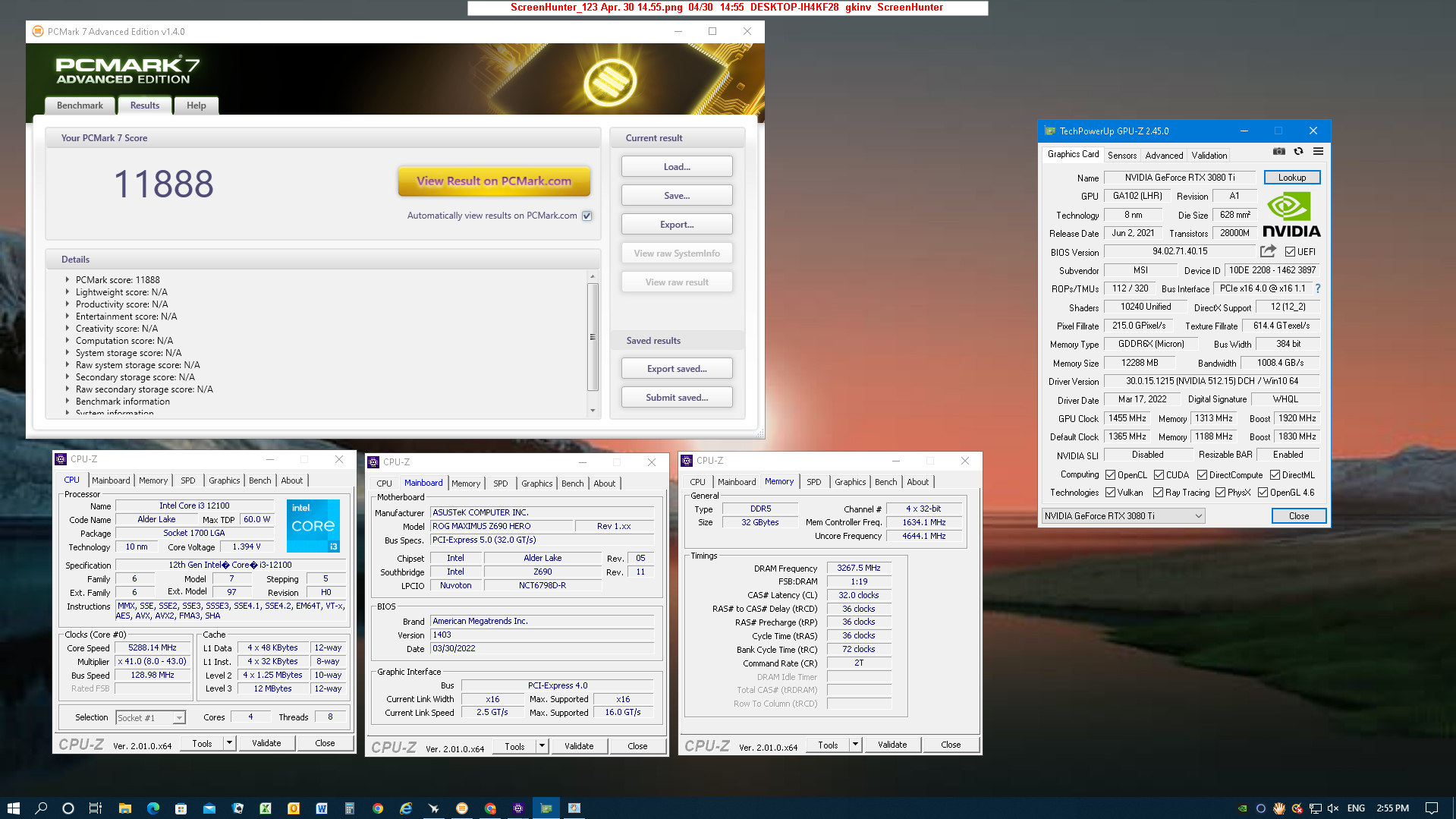Image resolution: width=1456 pixels, height=819 pixels.
Task: Click the GPU-Z refresh icon
Action: (1299, 152)
